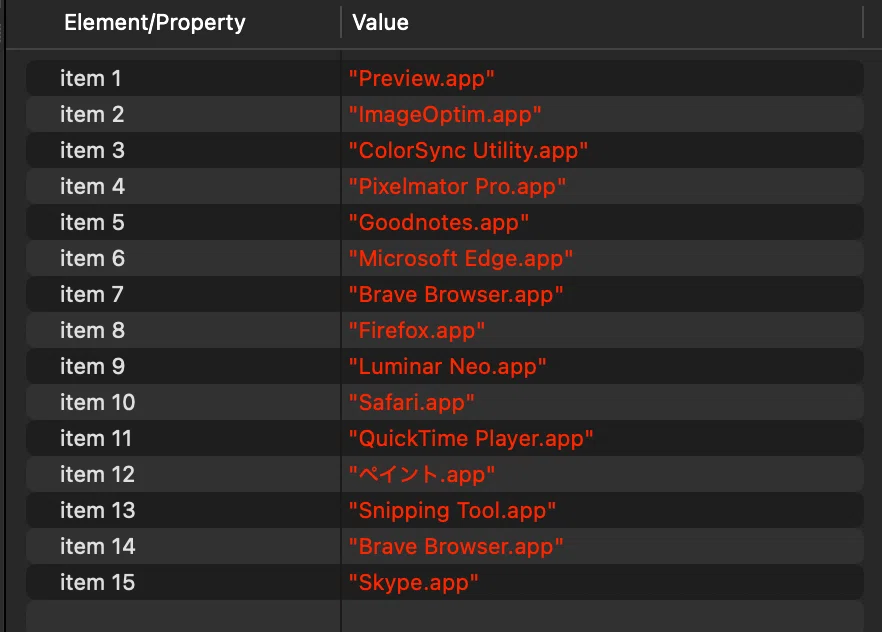The width and height of the screenshot is (882, 632).
Task: Pick the "Luminar Neo.app" value
Action: point(448,367)
